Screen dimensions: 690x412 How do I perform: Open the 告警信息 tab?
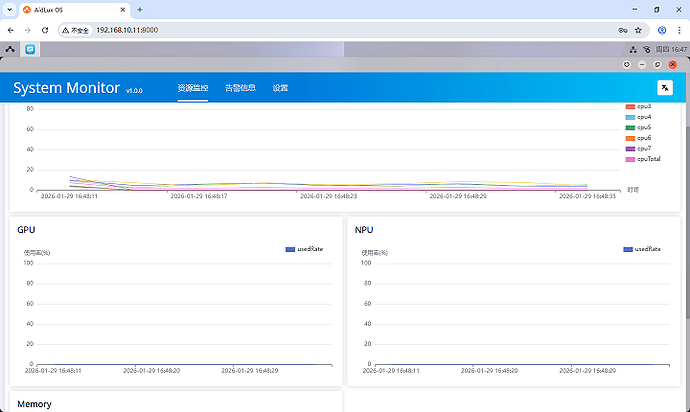click(x=240, y=88)
